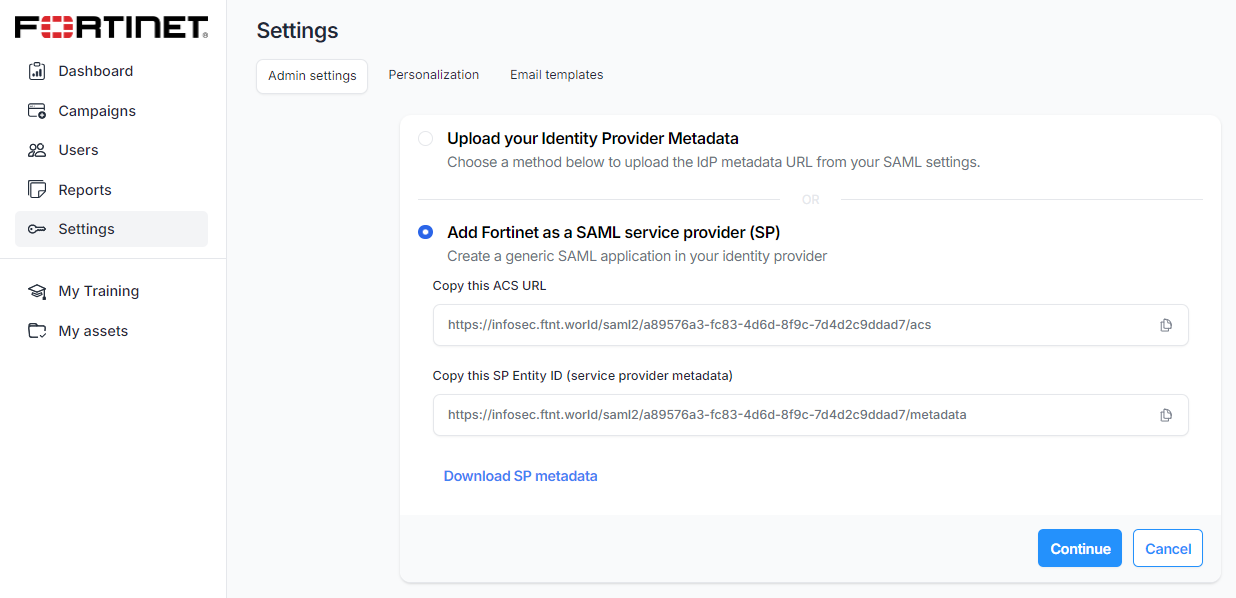Click the My Training graduation cap icon
This screenshot has height=598, width=1236.
(x=37, y=291)
